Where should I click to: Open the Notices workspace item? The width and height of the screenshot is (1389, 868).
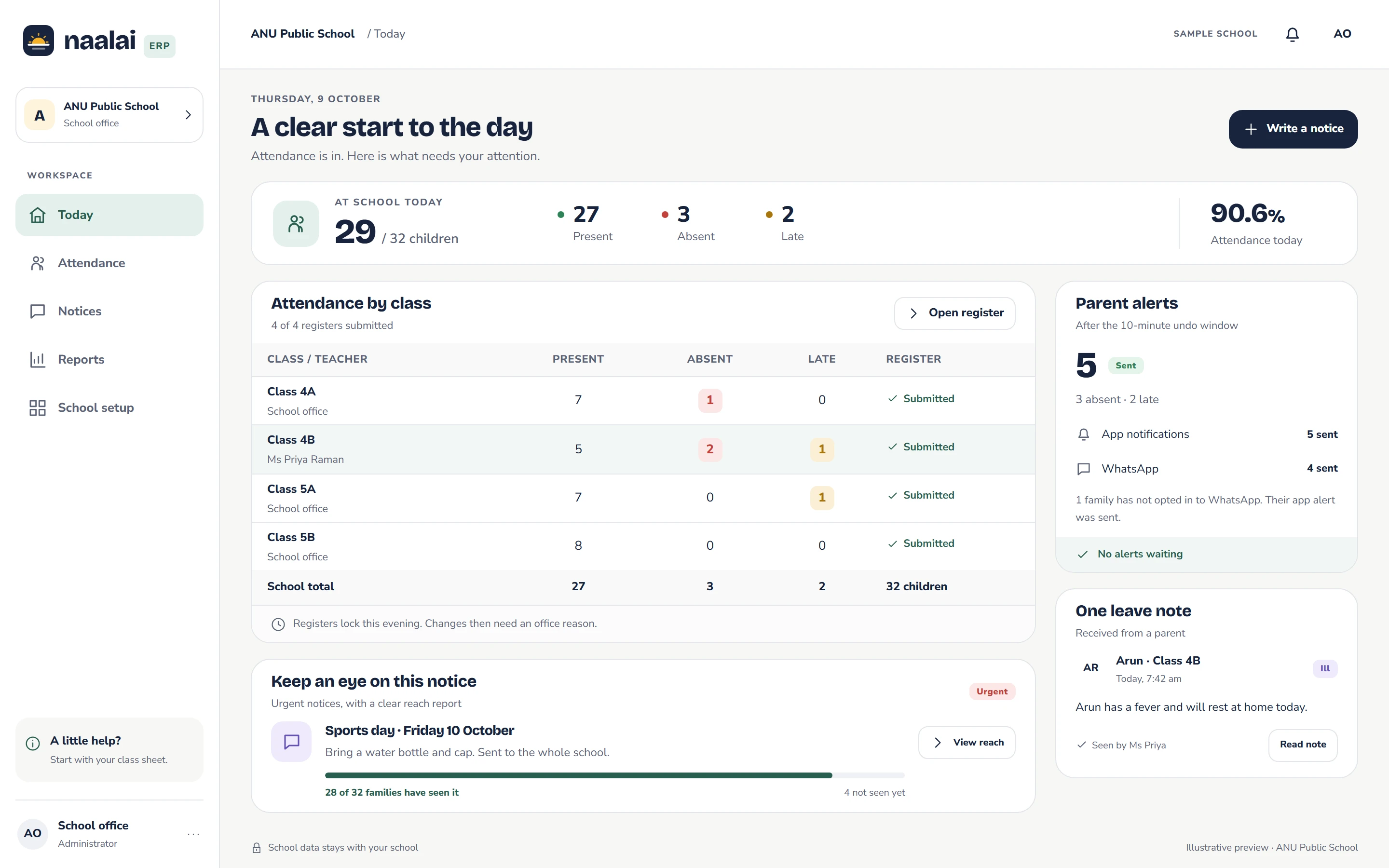click(x=109, y=311)
